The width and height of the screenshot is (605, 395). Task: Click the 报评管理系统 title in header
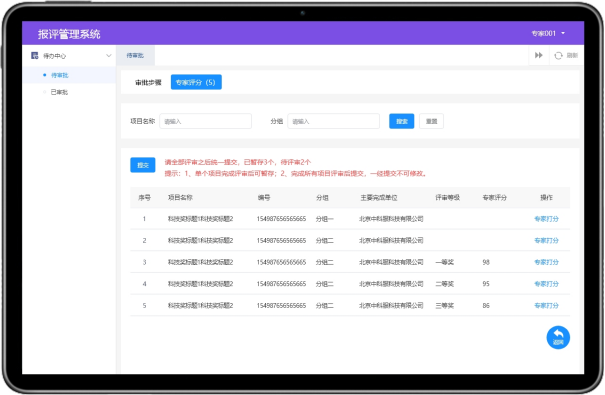point(69,34)
